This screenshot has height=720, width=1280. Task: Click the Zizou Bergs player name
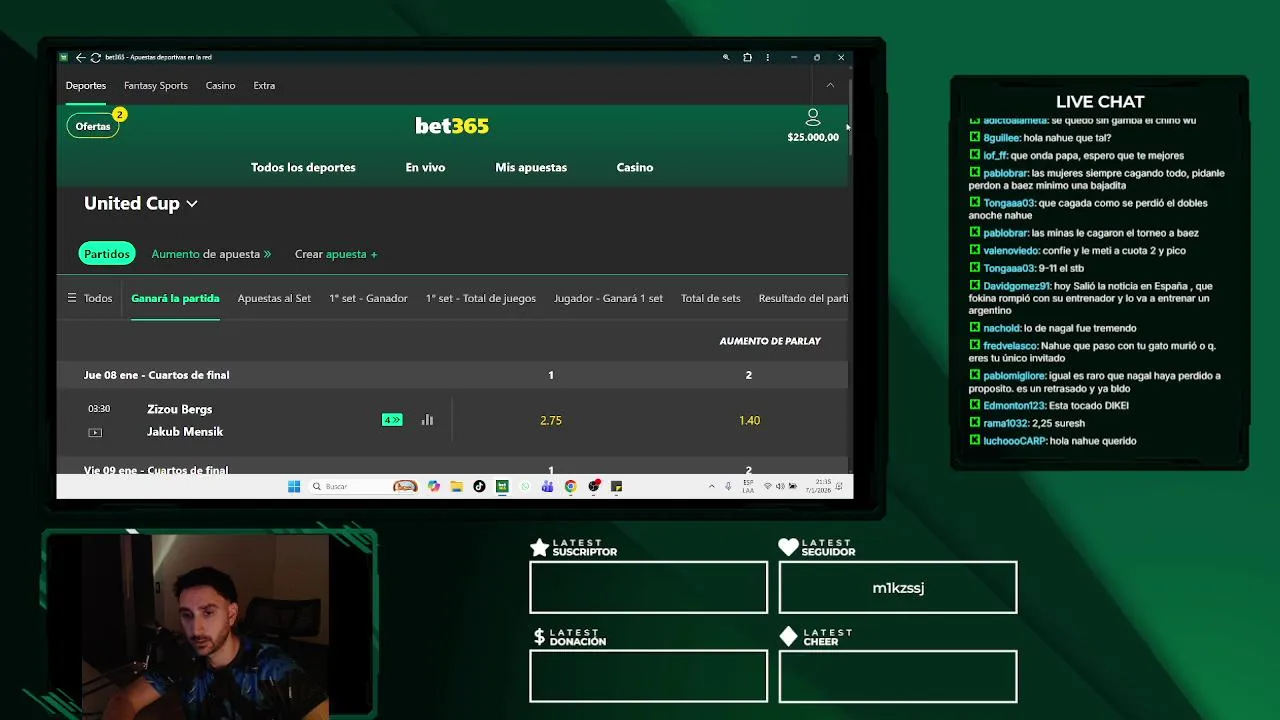(x=180, y=409)
